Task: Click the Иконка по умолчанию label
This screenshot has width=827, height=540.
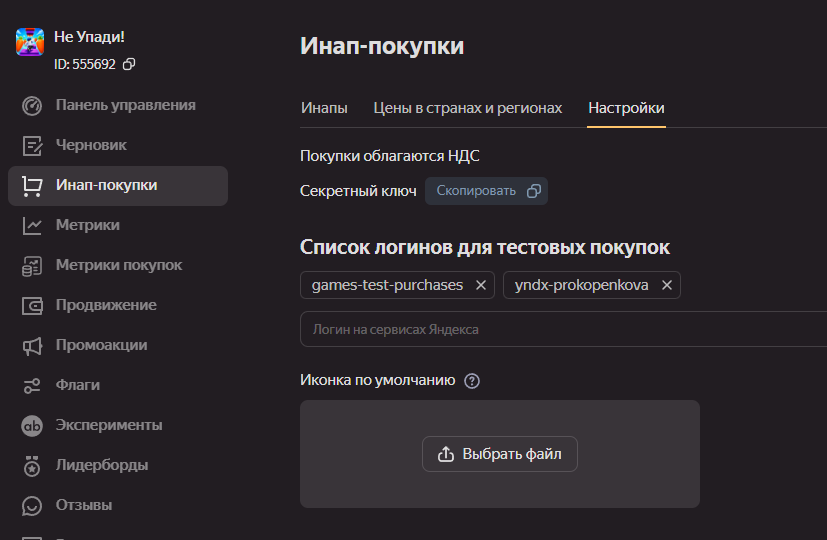Action: (x=378, y=380)
